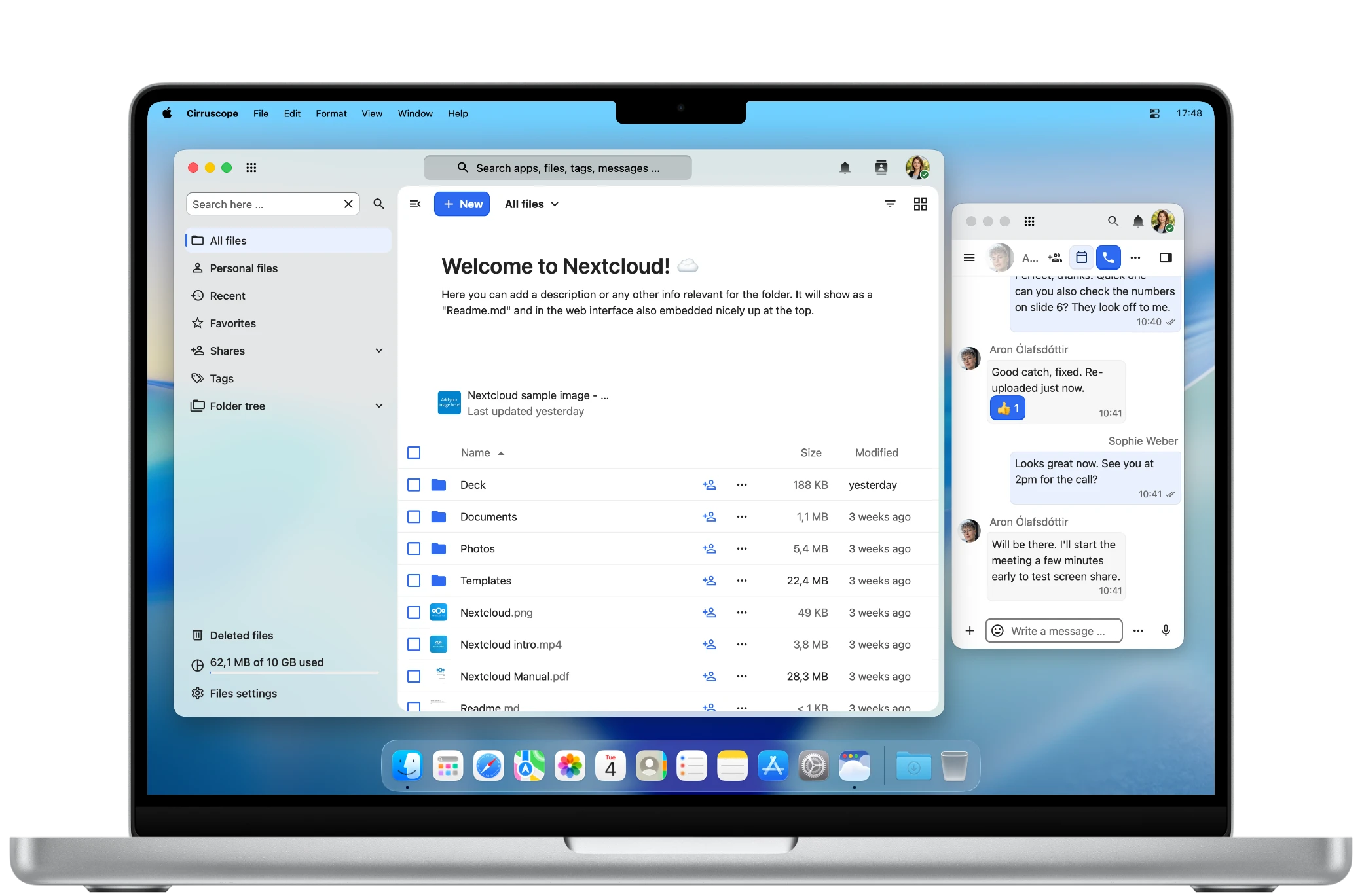Focus the Write a message field

point(1054,630)
